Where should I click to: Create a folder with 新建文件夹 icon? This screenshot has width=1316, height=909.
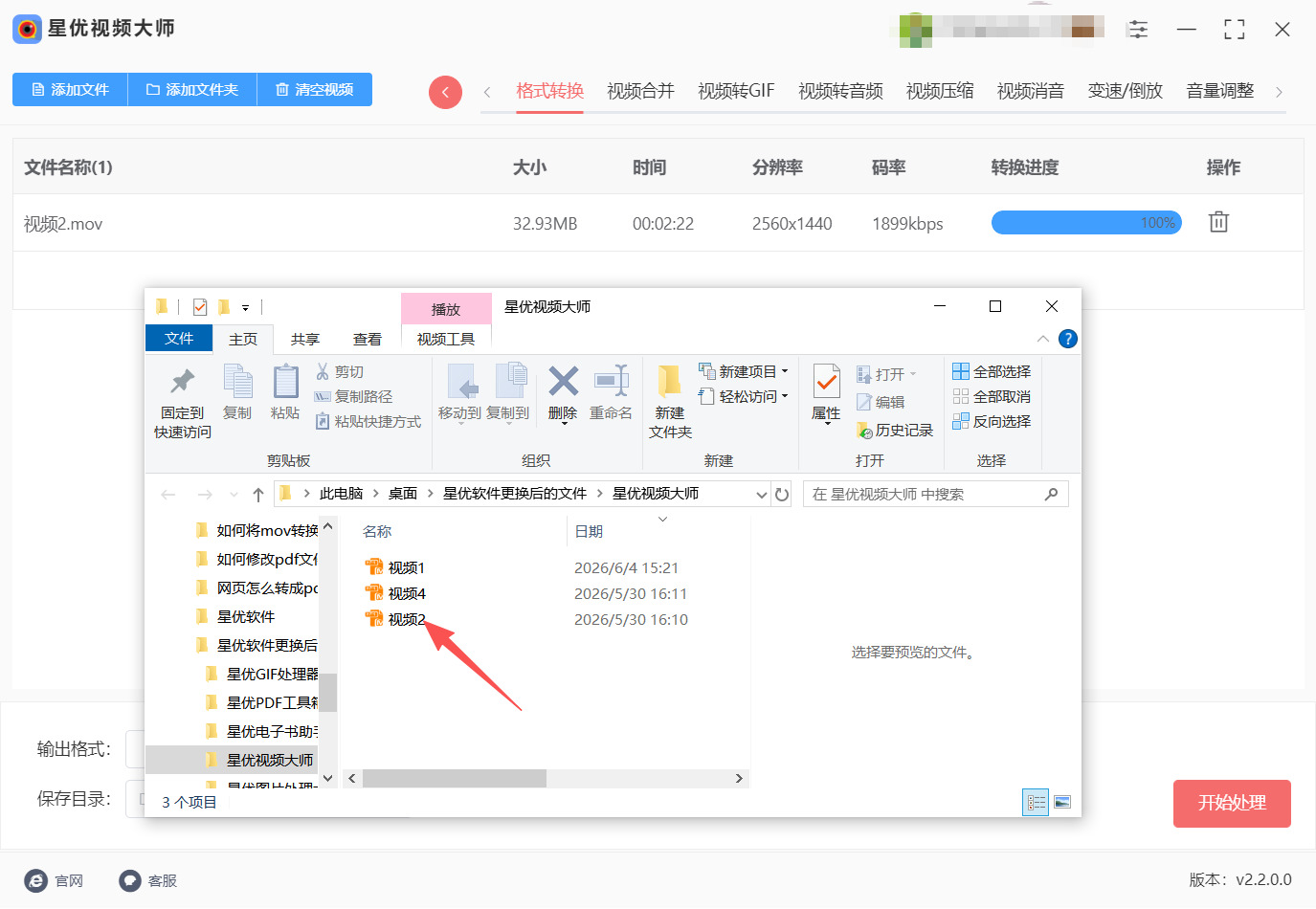point(670,382)
